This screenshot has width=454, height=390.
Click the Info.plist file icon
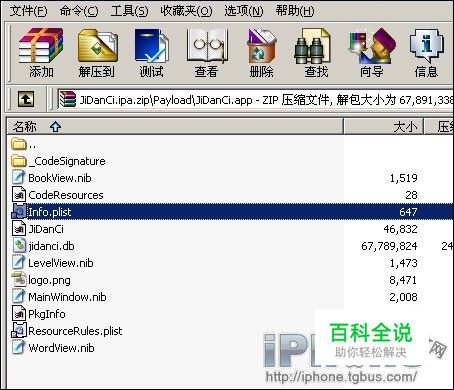coord(19,211)
